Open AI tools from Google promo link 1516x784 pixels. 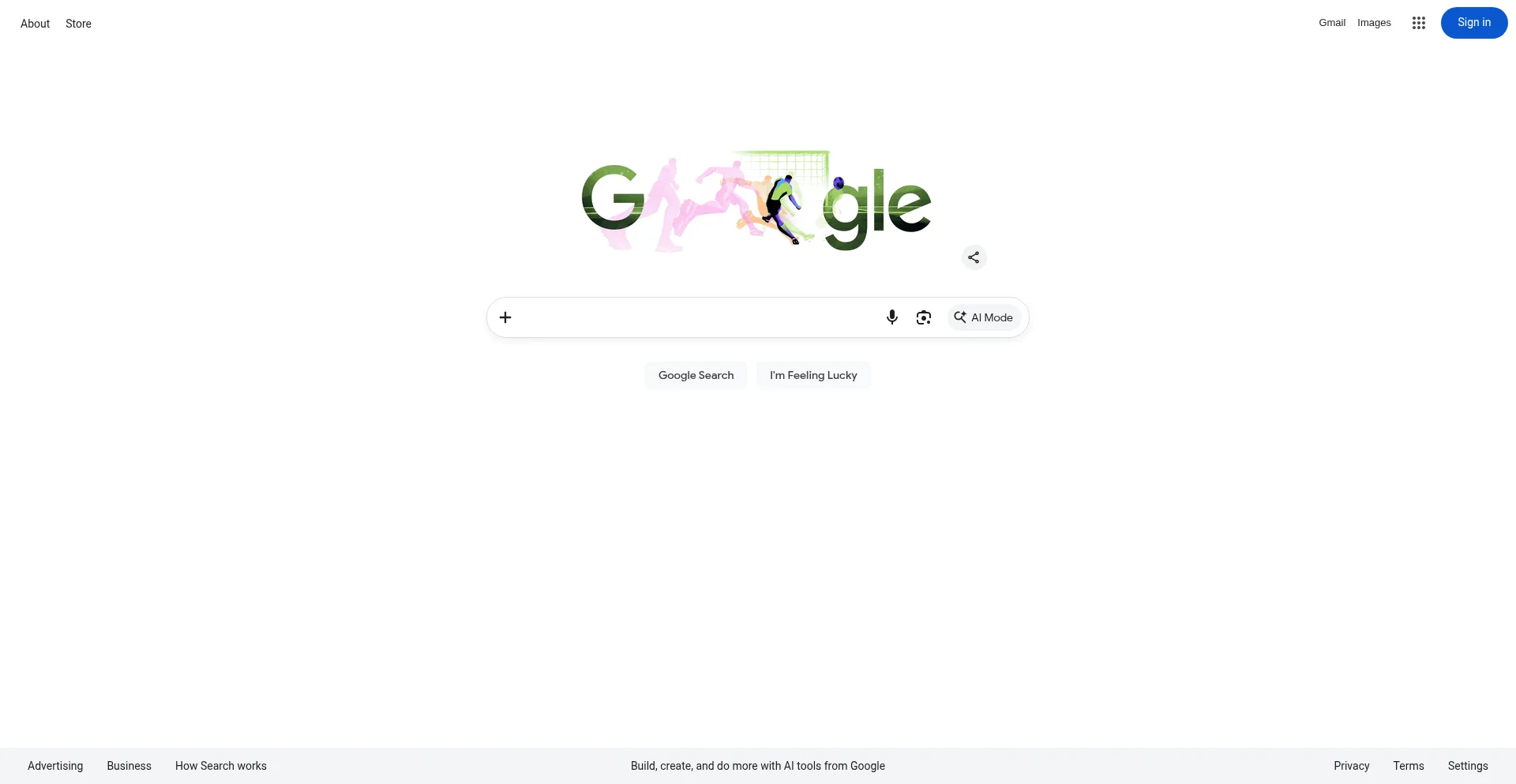[758, 766]
